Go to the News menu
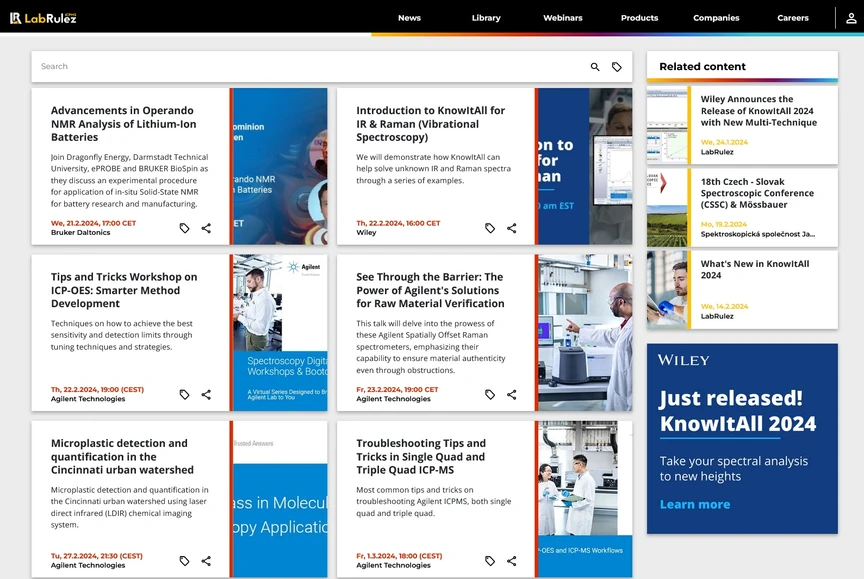864x579 pixels. [x=409, y=18]
